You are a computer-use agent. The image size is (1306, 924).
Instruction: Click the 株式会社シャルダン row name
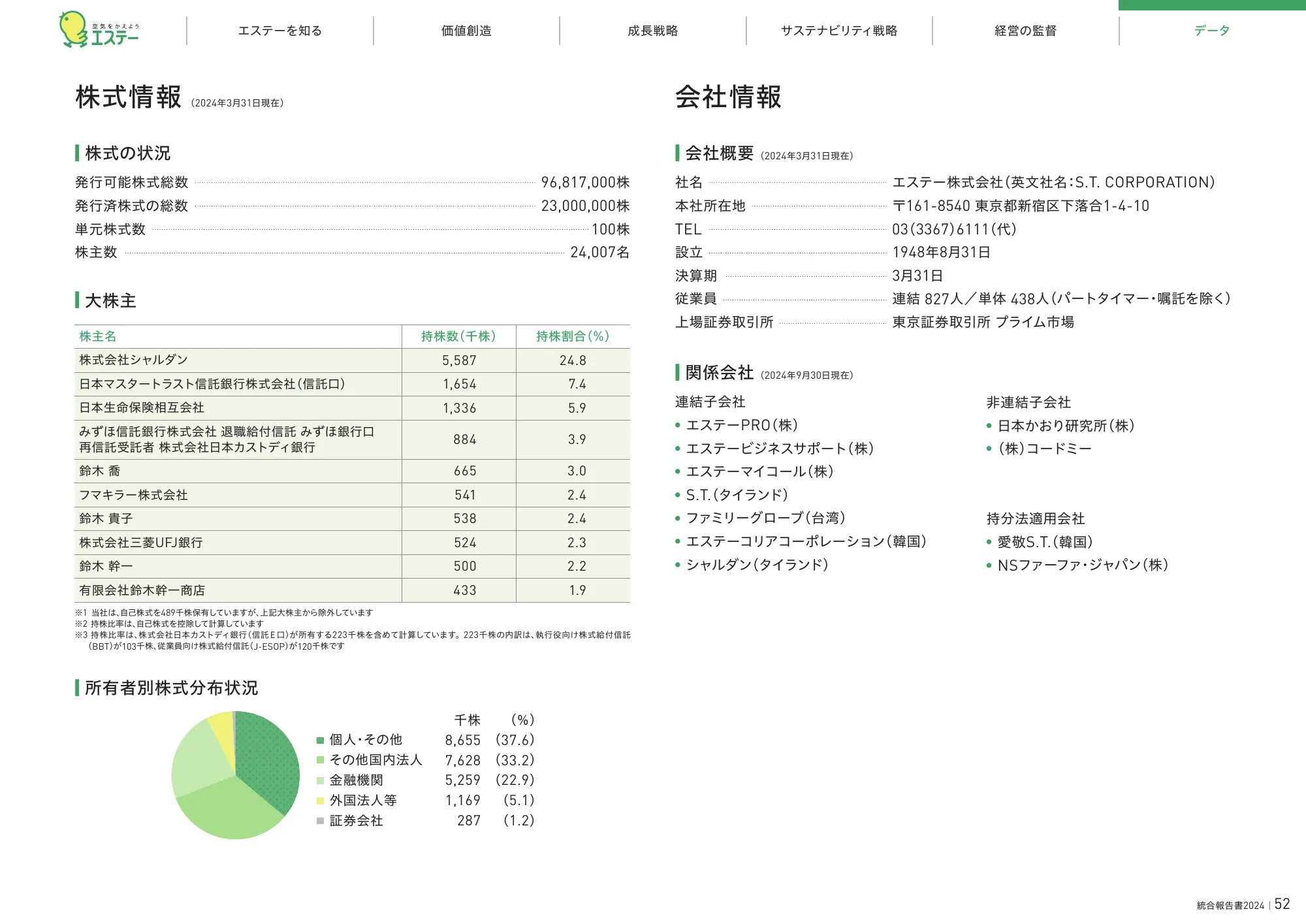click(133, 360)
